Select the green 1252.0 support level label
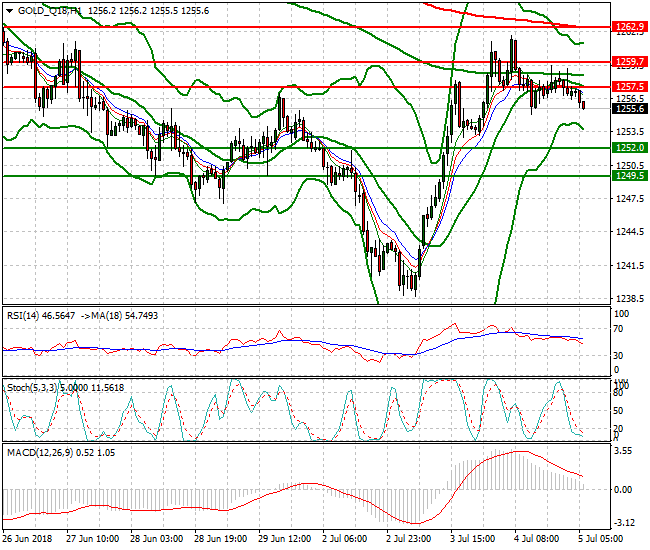The height and width of the screenshot is (550, 650). click(629, 148)
